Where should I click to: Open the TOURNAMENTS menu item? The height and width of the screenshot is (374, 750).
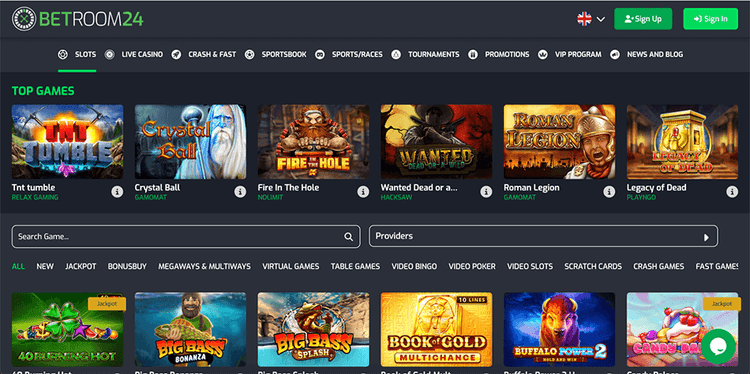(433, 55)
